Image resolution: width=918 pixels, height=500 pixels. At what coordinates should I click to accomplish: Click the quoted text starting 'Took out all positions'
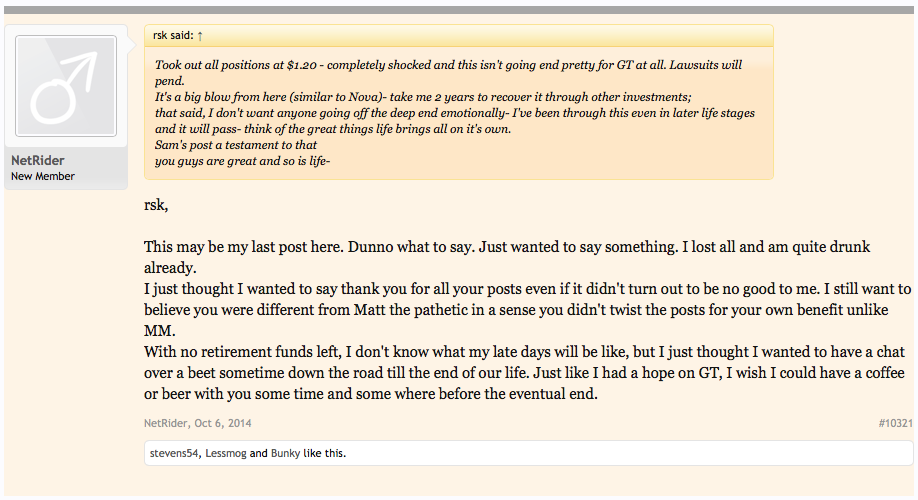(448, 73)
